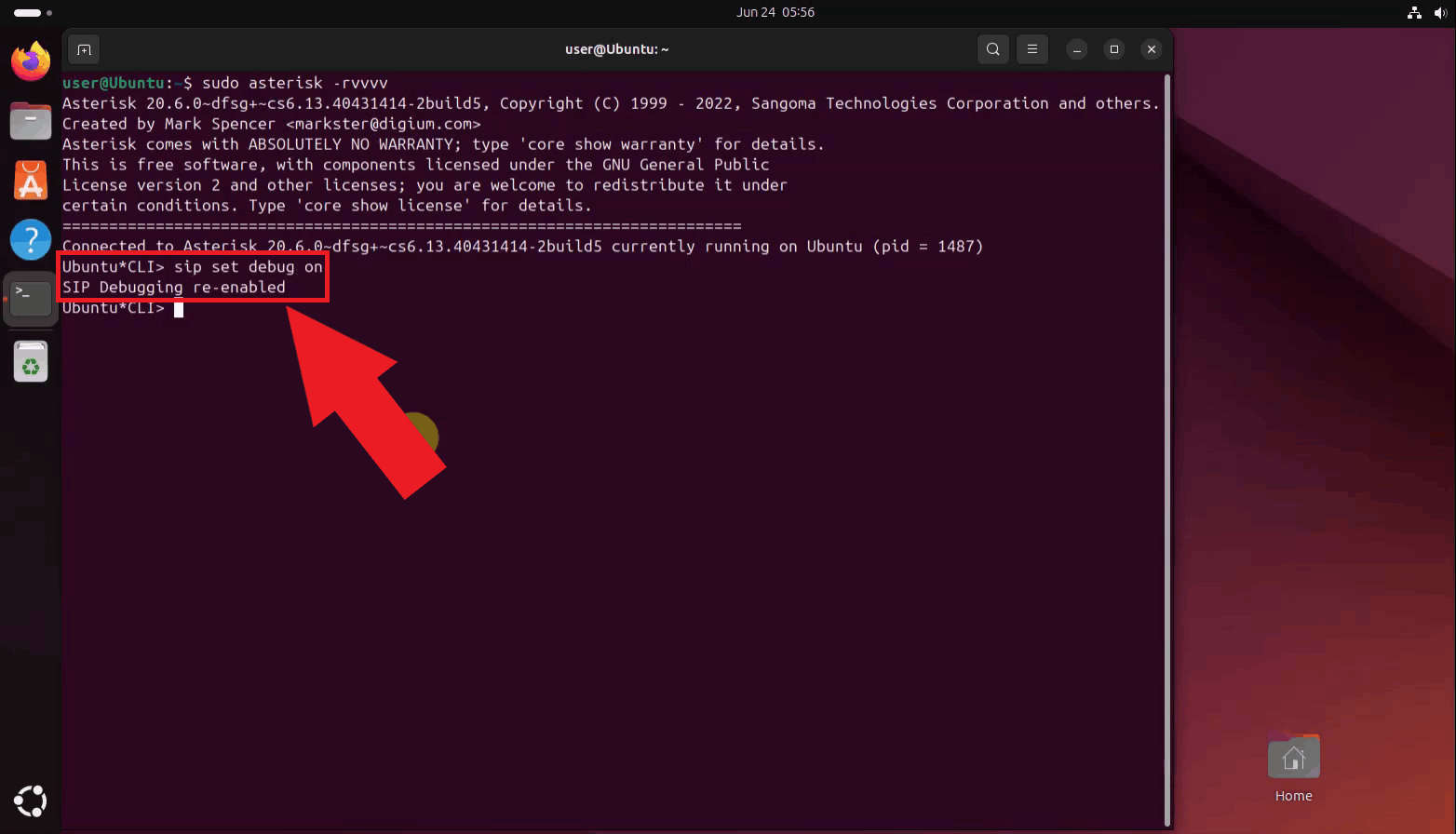Click the terminal vertical scrollbar
The height and width of the screenshot is (834, 1456).
tap(1166, 449)
